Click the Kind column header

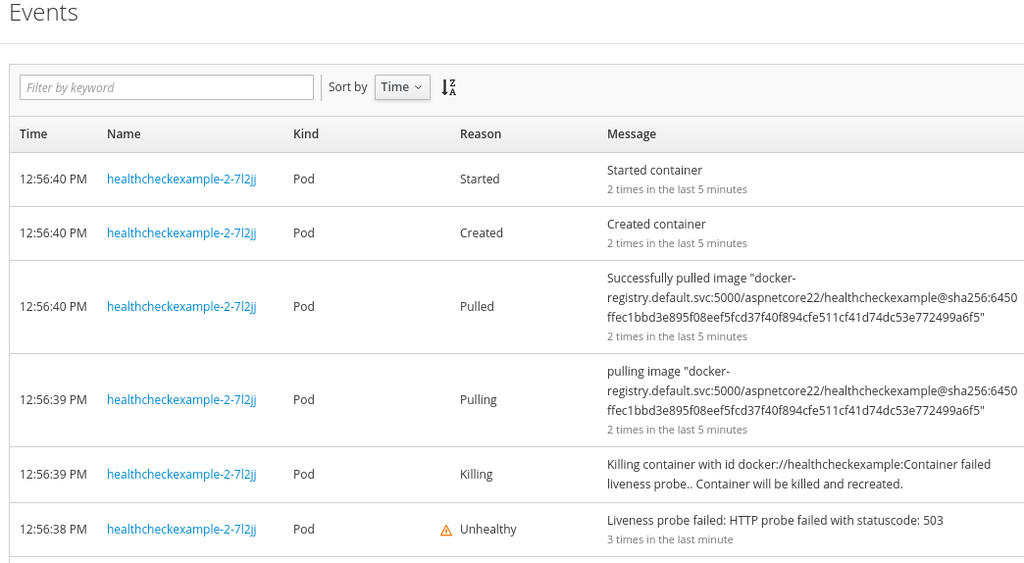point(306,134)
